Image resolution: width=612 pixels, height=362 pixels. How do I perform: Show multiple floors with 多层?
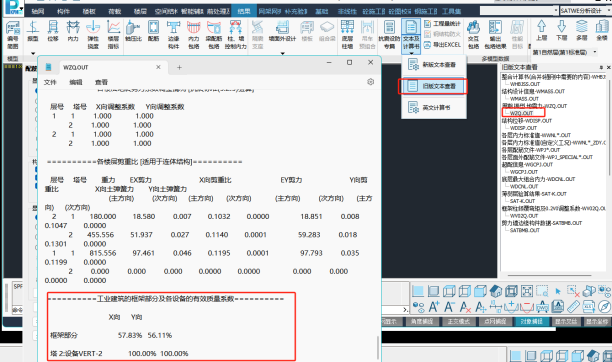point(582,31)
